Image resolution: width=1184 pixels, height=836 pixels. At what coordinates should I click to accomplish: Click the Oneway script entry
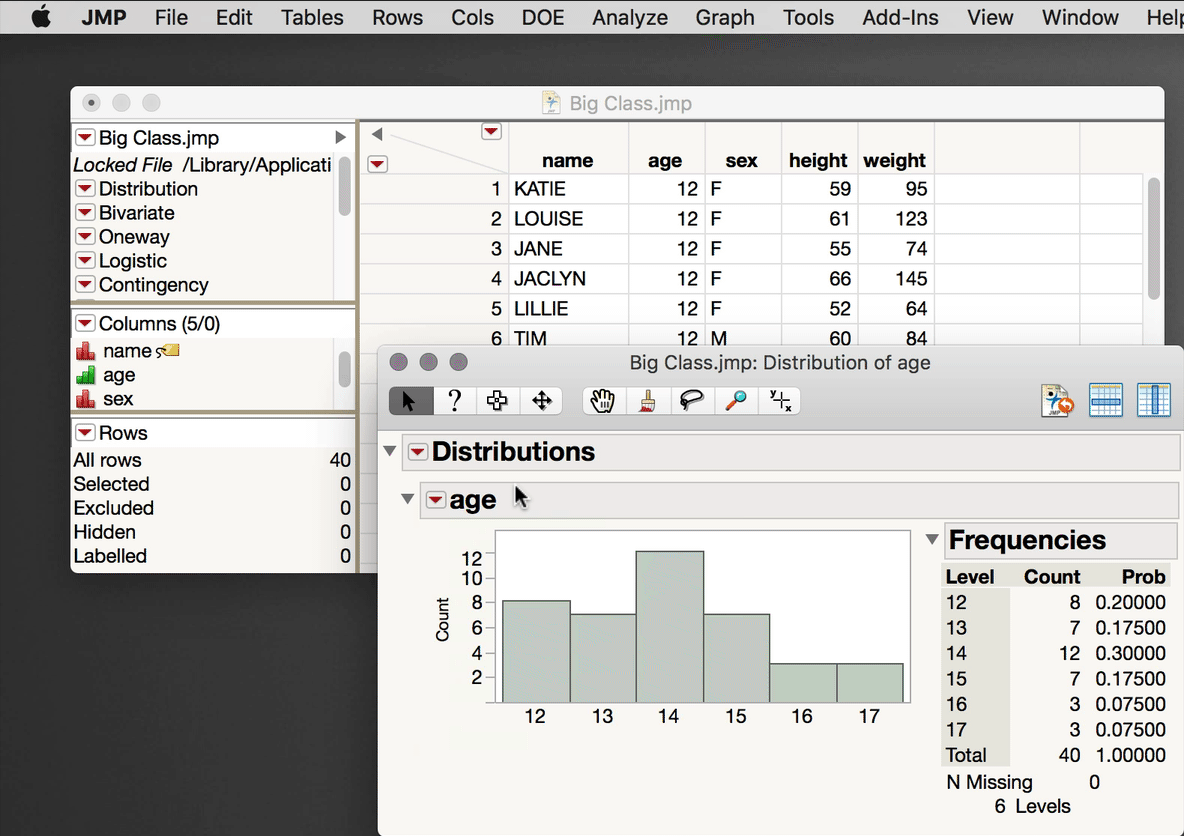tap(132, 237)
